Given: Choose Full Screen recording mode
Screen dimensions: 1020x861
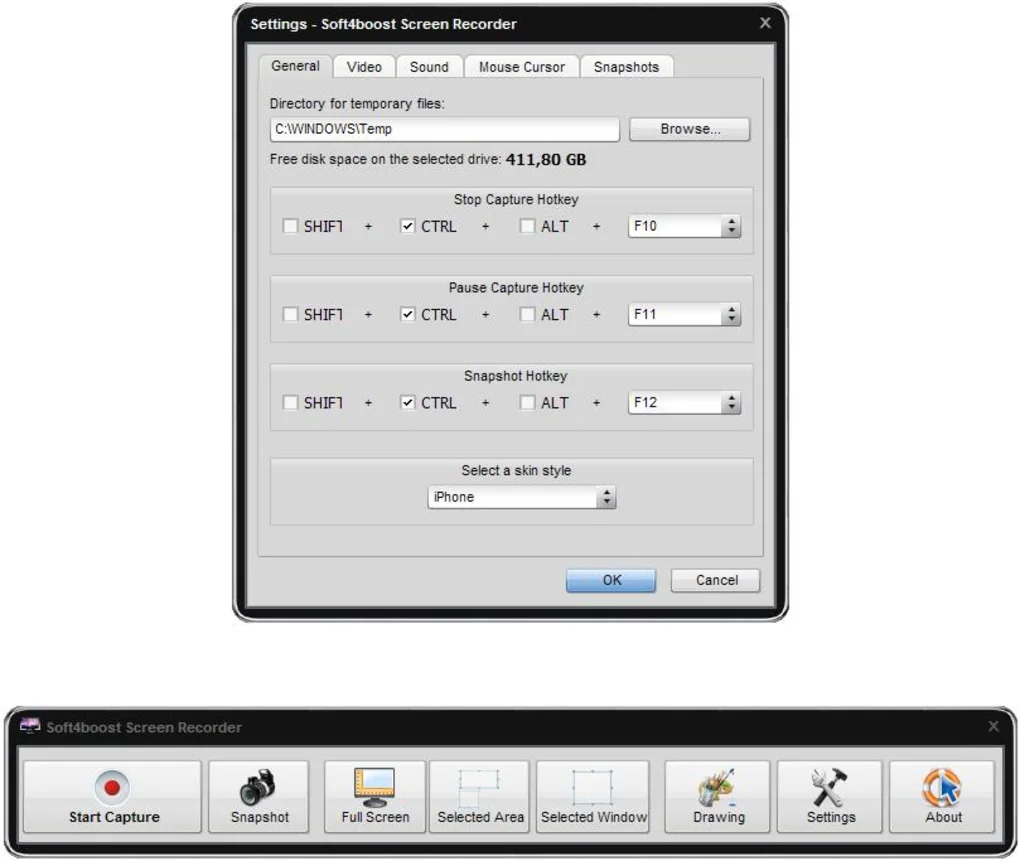Looking at the screenshot, I should [x=374, y=785].
